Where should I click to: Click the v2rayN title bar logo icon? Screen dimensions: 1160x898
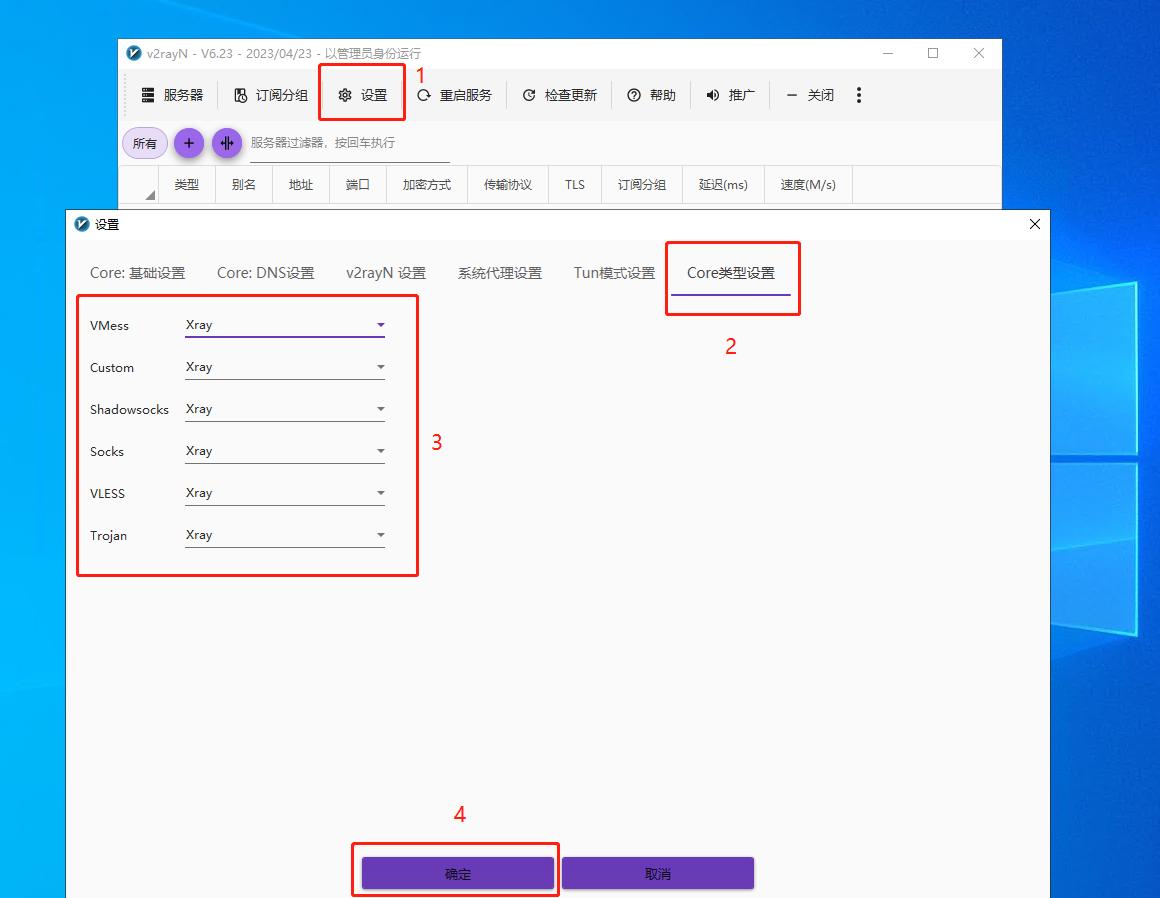(134, 53)
